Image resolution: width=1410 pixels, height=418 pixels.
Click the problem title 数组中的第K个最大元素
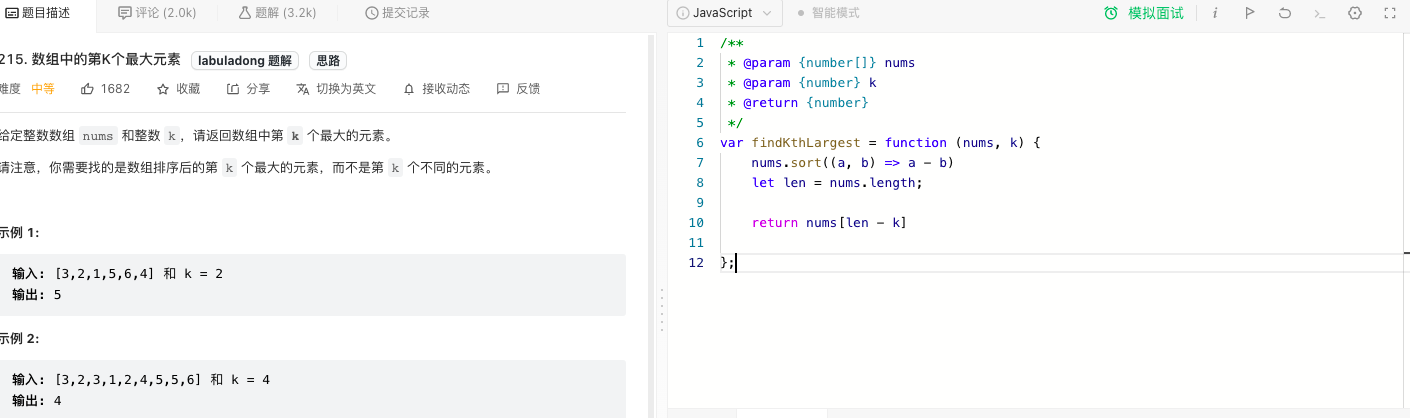(106, 60)
